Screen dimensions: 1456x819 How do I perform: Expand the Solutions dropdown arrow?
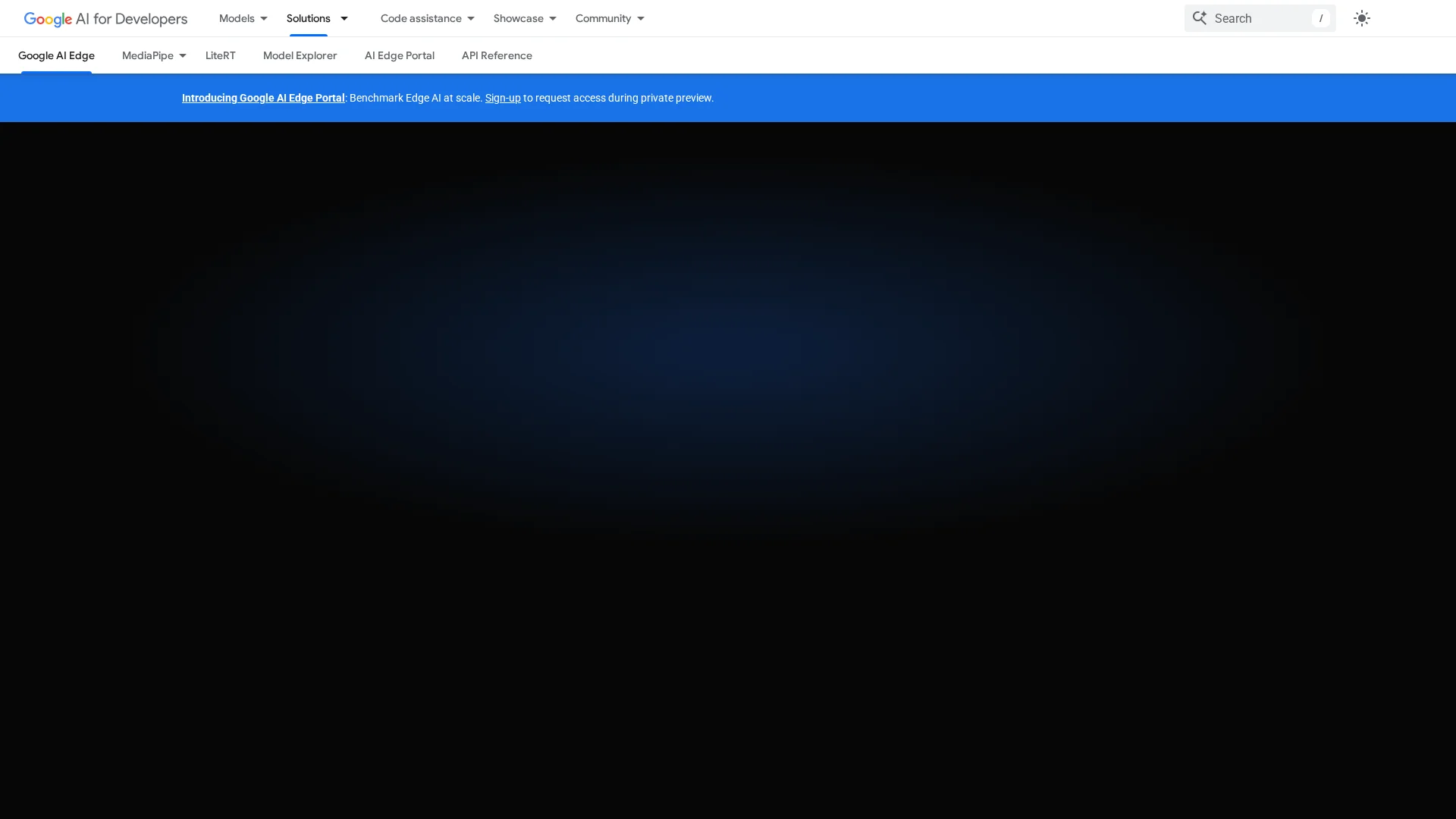pos(344,18)
